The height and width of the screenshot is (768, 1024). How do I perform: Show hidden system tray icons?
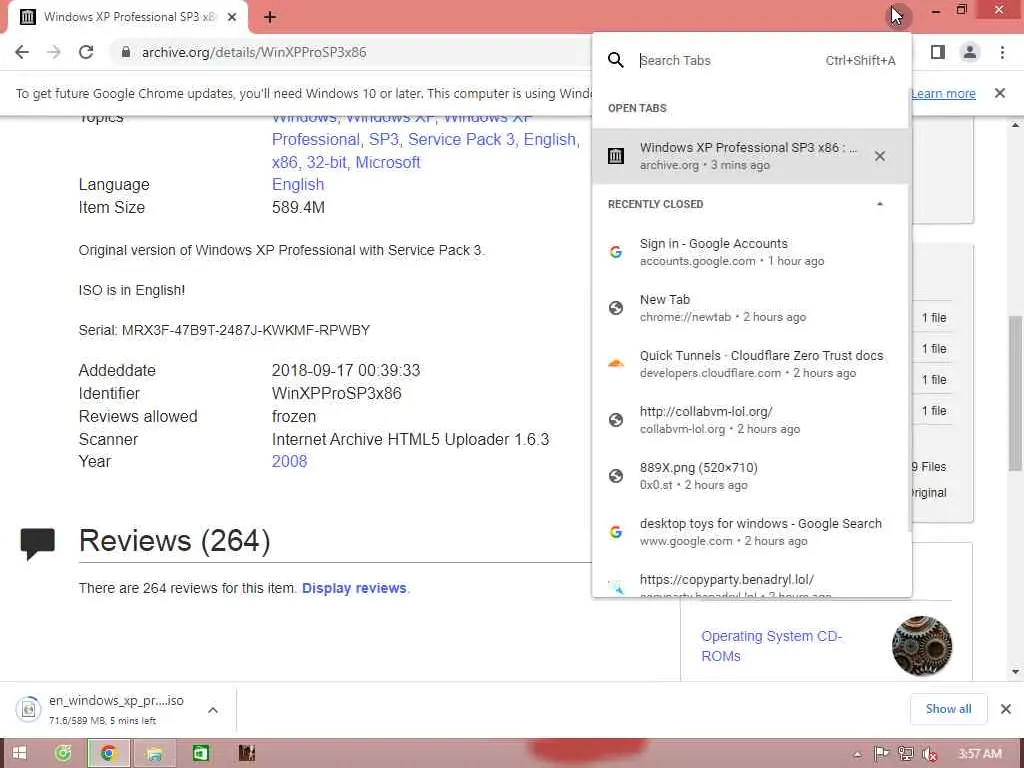[x=857, y=755]
